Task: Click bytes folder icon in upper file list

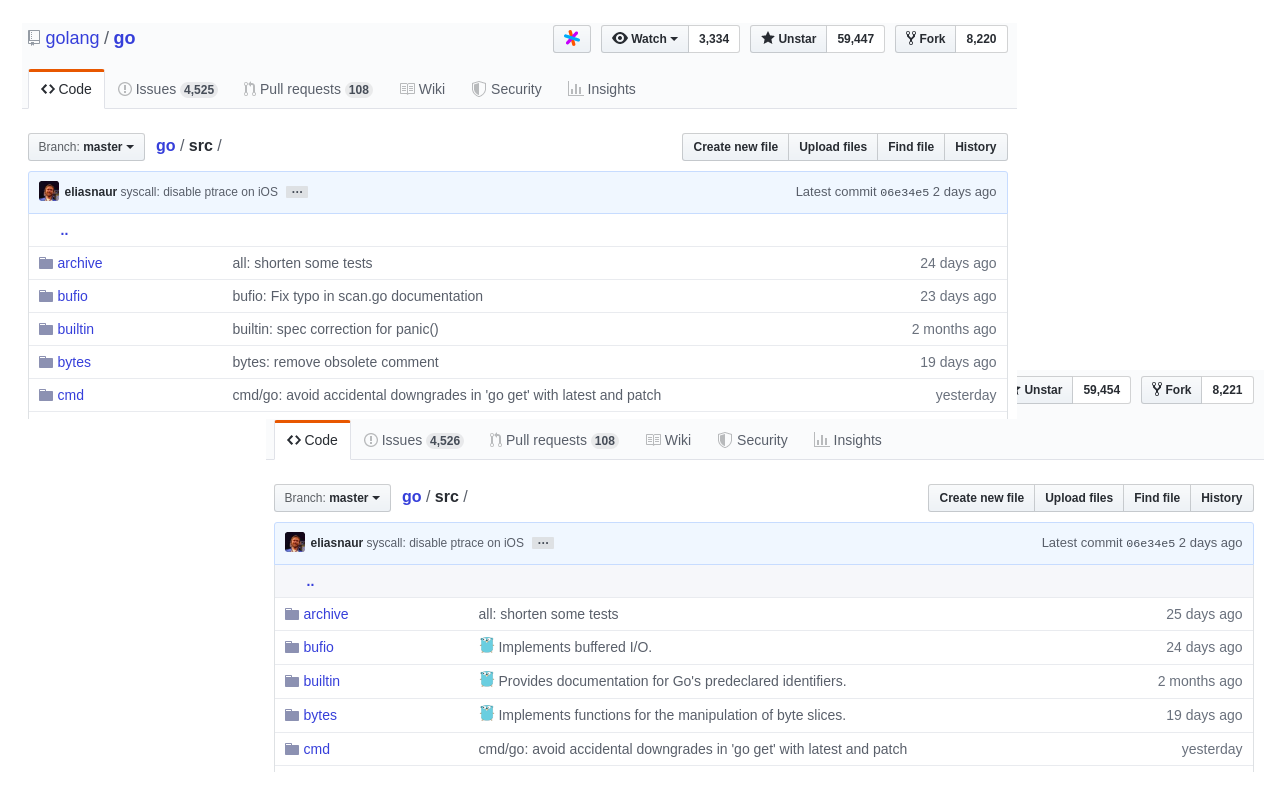Action: (46, 362)
